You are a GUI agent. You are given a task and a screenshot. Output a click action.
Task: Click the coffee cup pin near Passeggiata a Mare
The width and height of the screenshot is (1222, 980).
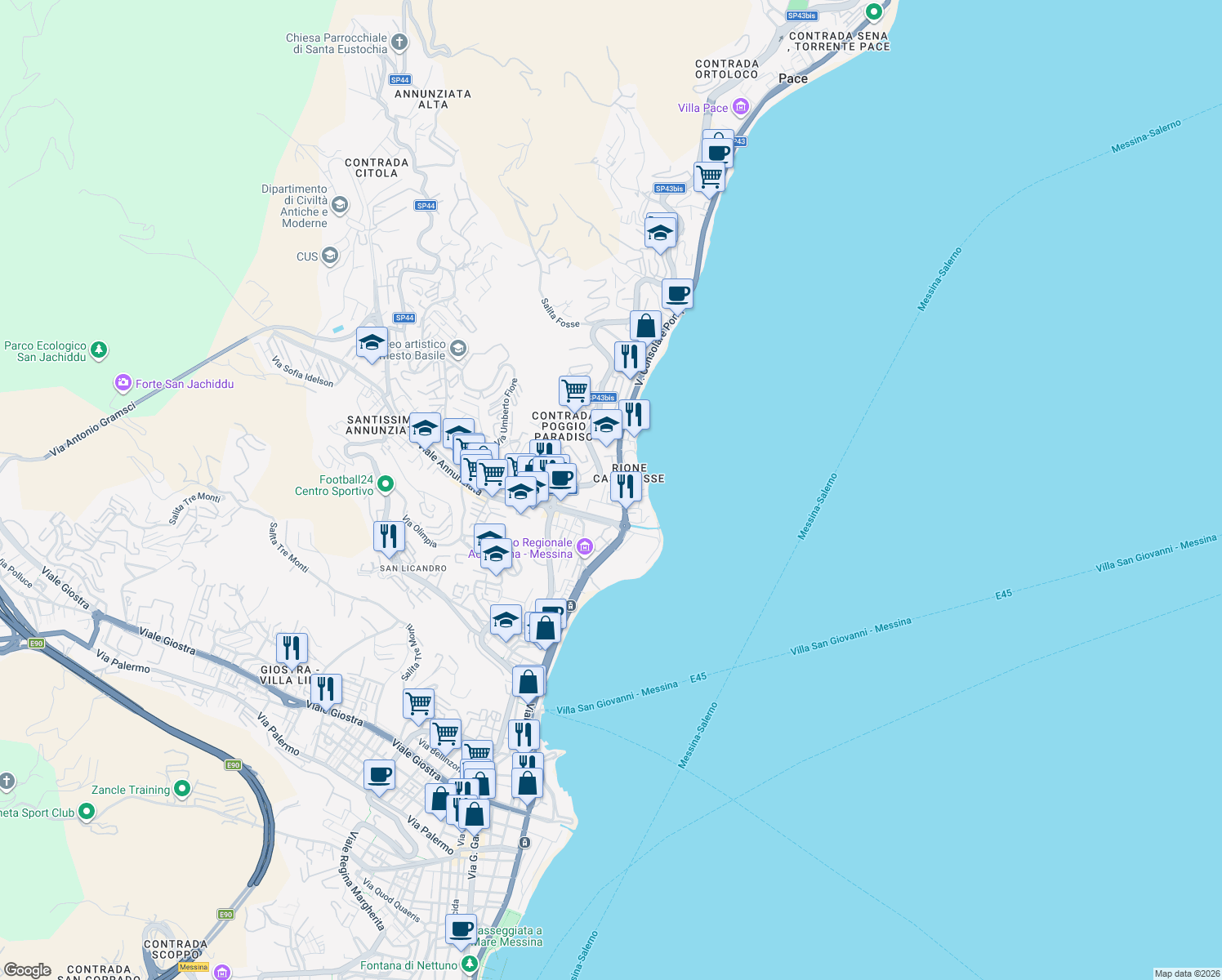click(461, 929)
